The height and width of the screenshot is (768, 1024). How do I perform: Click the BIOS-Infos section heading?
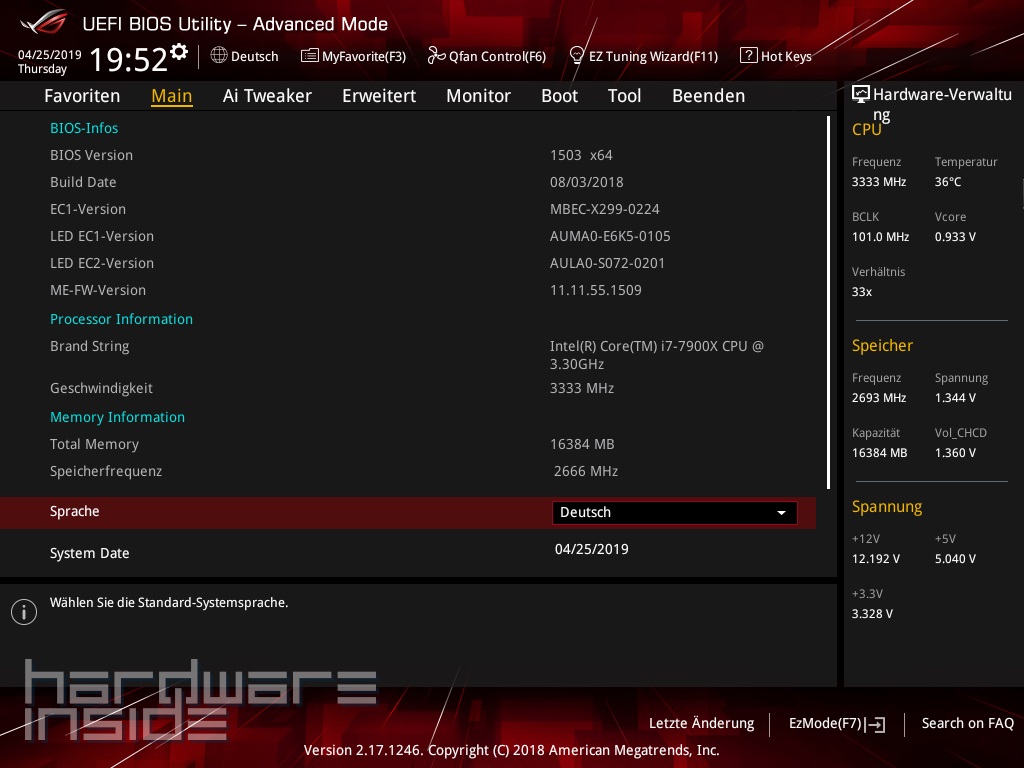(84, 128)
